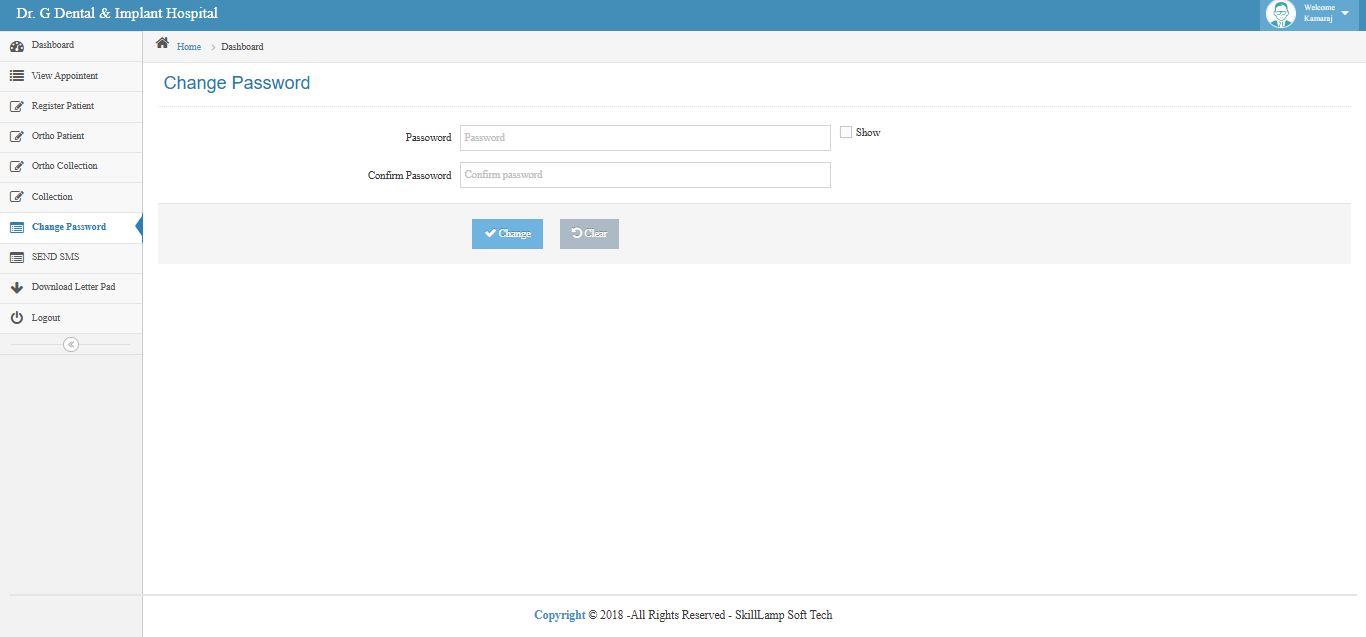
Task: Click the Logout power icon
Action: [16, 318]
